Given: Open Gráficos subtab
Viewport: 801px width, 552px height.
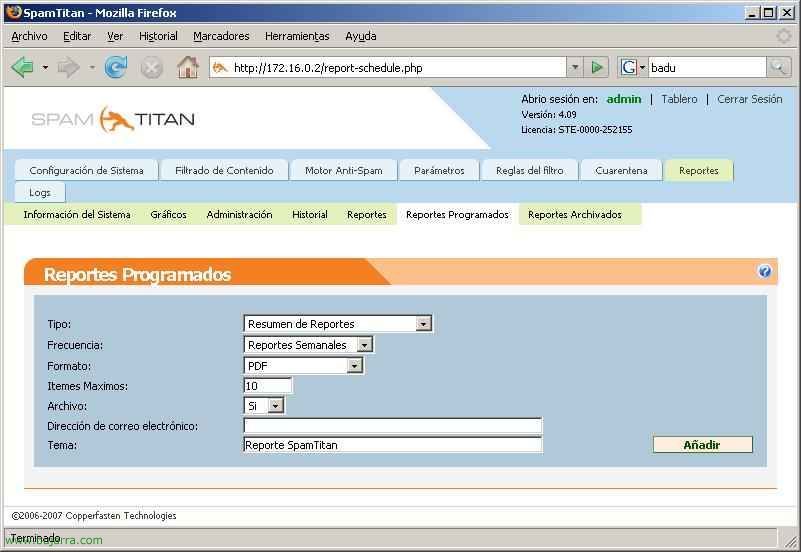Looking at the screenshot, I should pos(169,214).
